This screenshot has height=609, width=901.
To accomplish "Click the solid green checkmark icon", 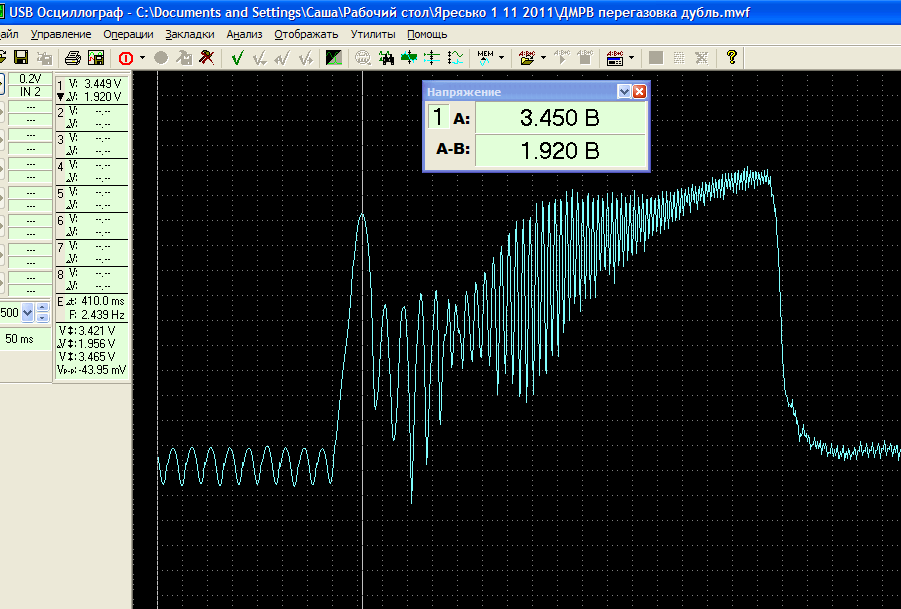I will [x=237, y=57].
